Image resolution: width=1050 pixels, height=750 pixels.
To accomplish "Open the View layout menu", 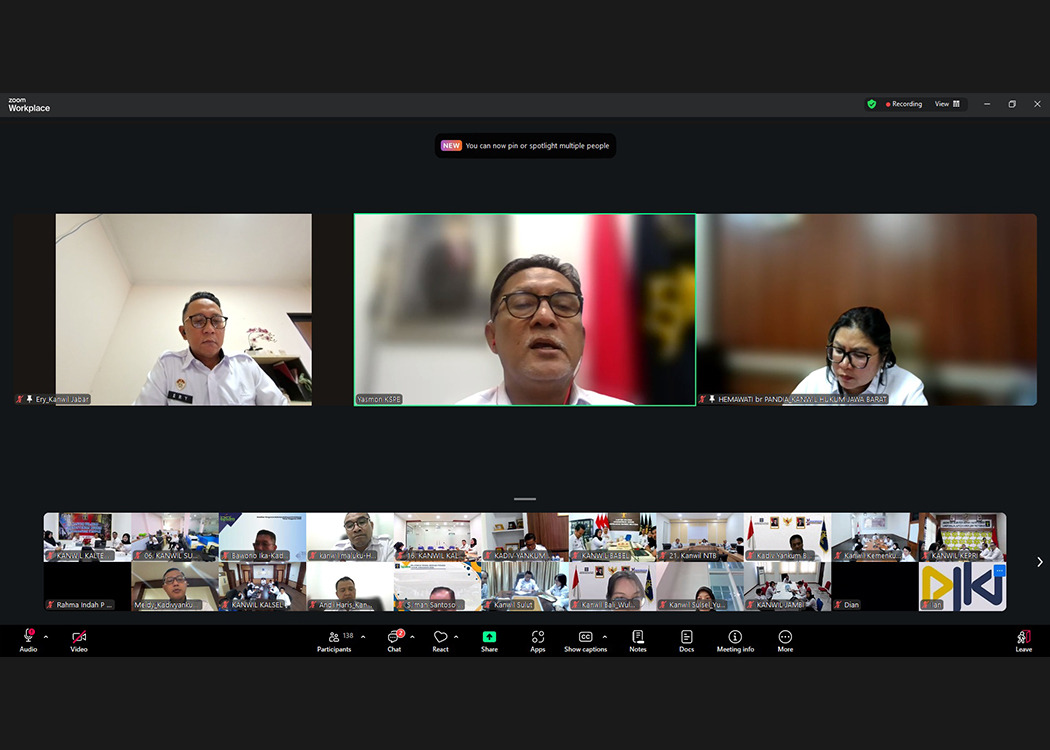I will click(x=947, y=104).
